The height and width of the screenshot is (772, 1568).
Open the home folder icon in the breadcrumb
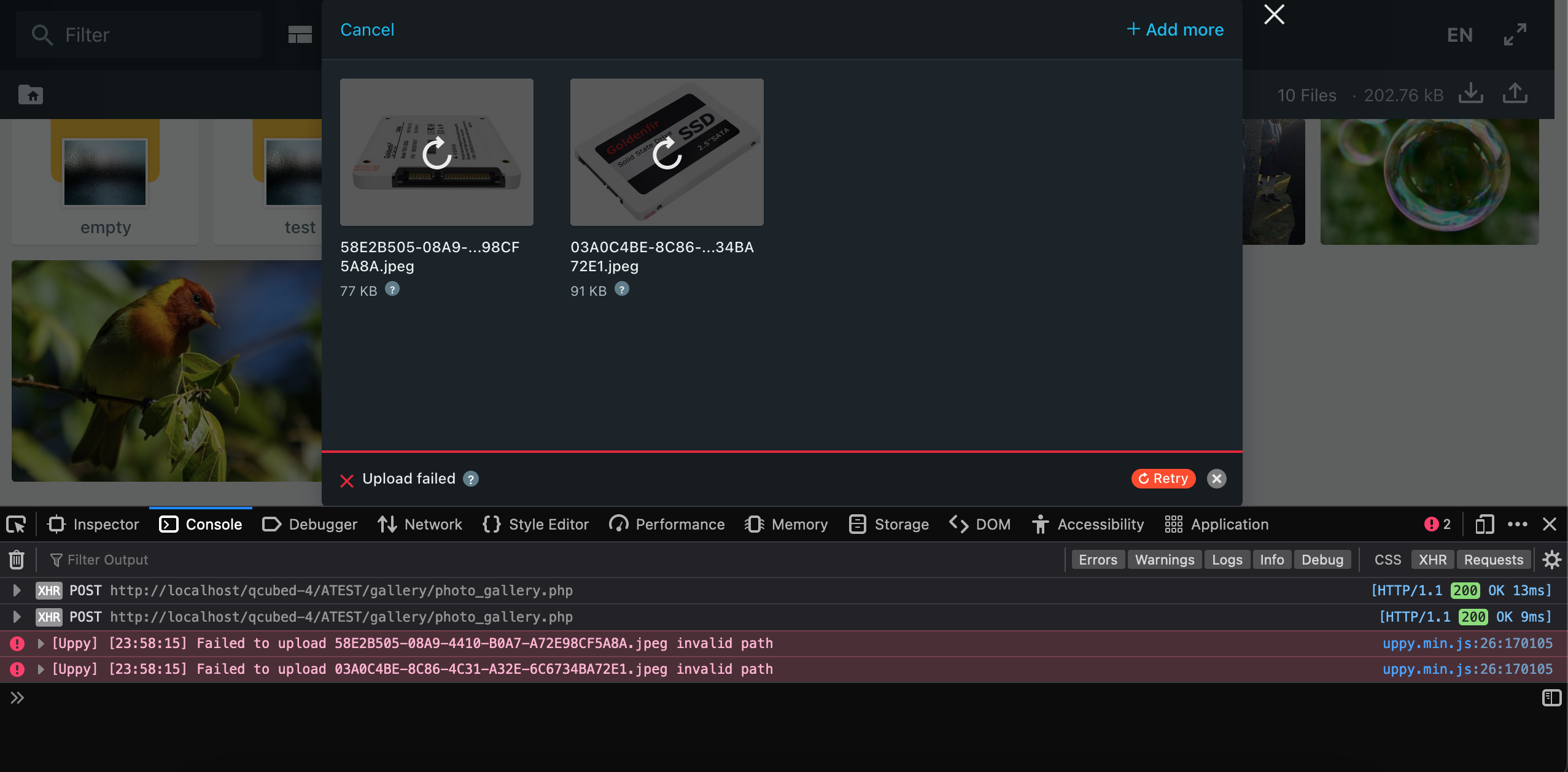31,95
